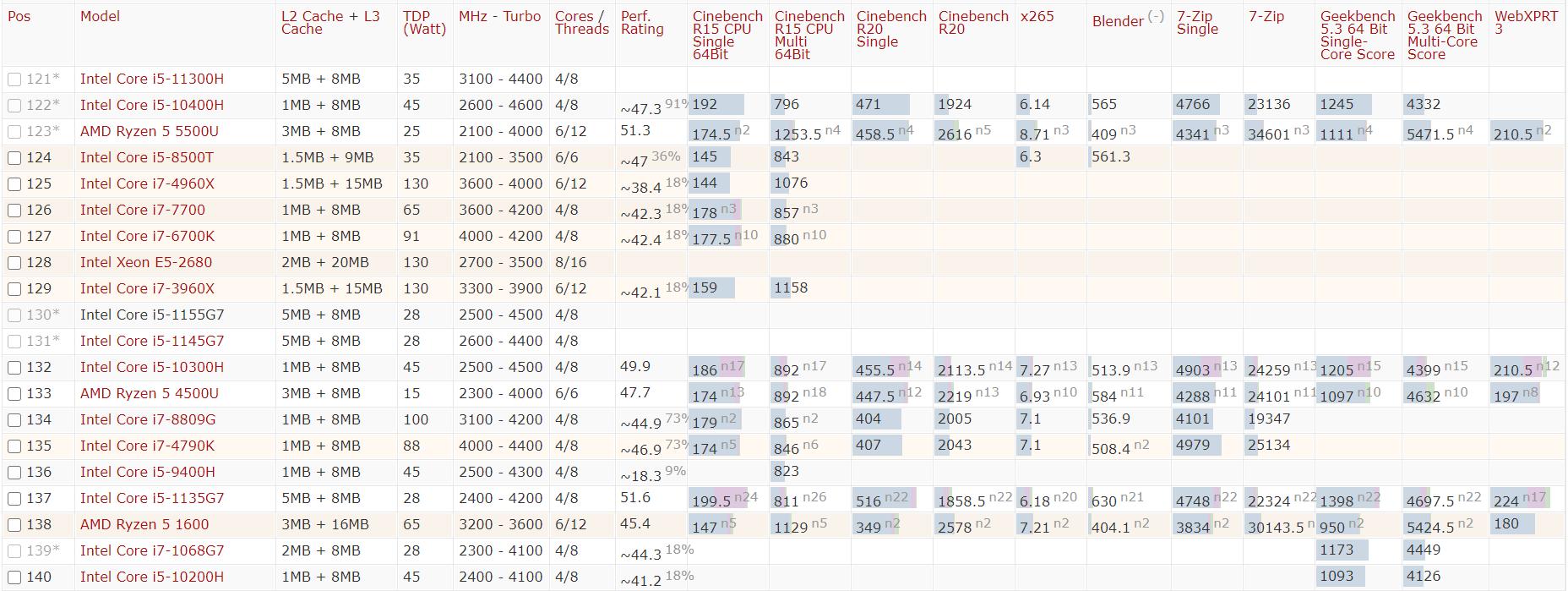
Task: Sort by Cinebench R15 CPU Multi 64Bit
Action: click(809, 36)
